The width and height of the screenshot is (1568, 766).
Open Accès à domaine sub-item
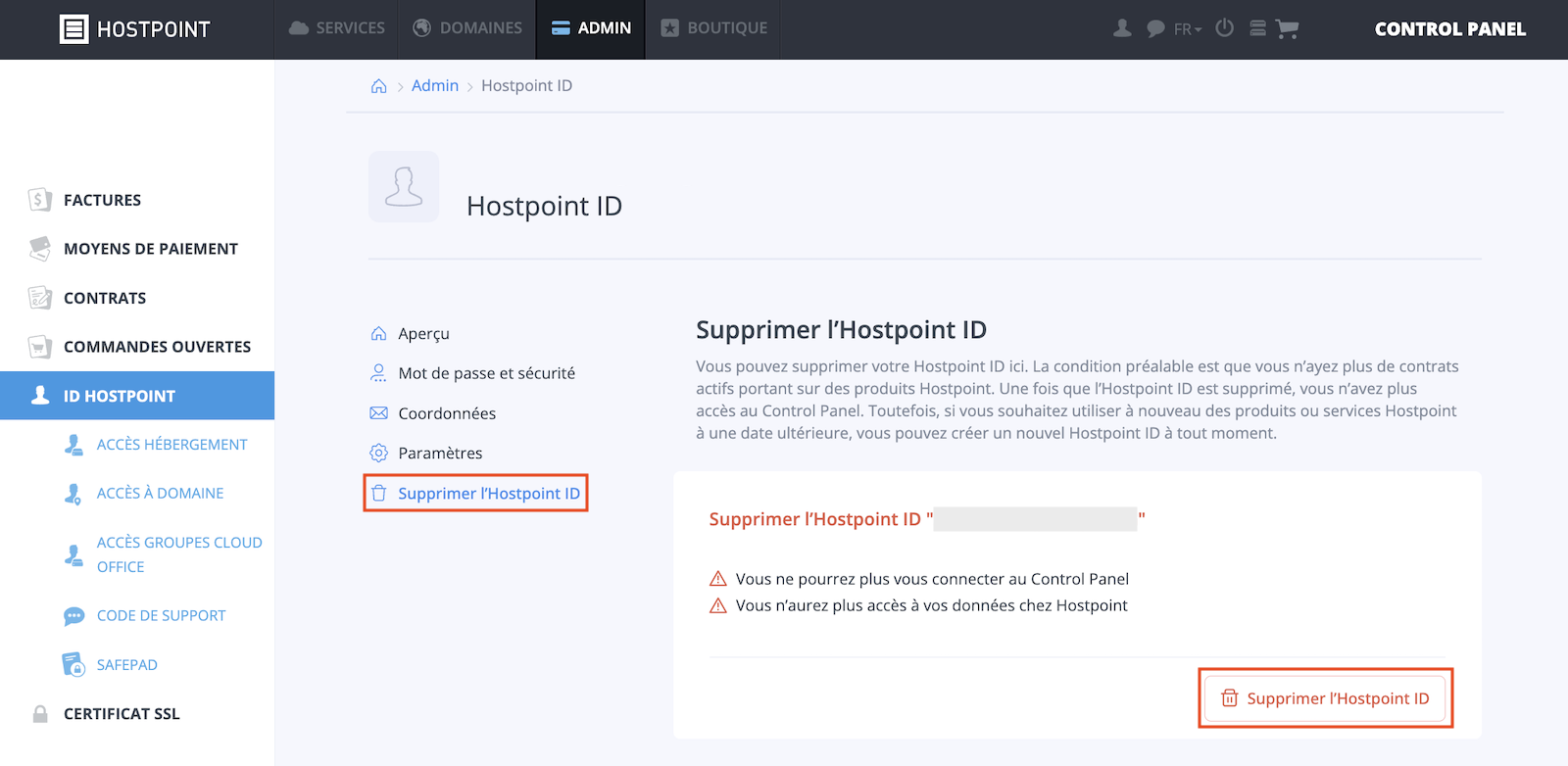tap(160, 494)
